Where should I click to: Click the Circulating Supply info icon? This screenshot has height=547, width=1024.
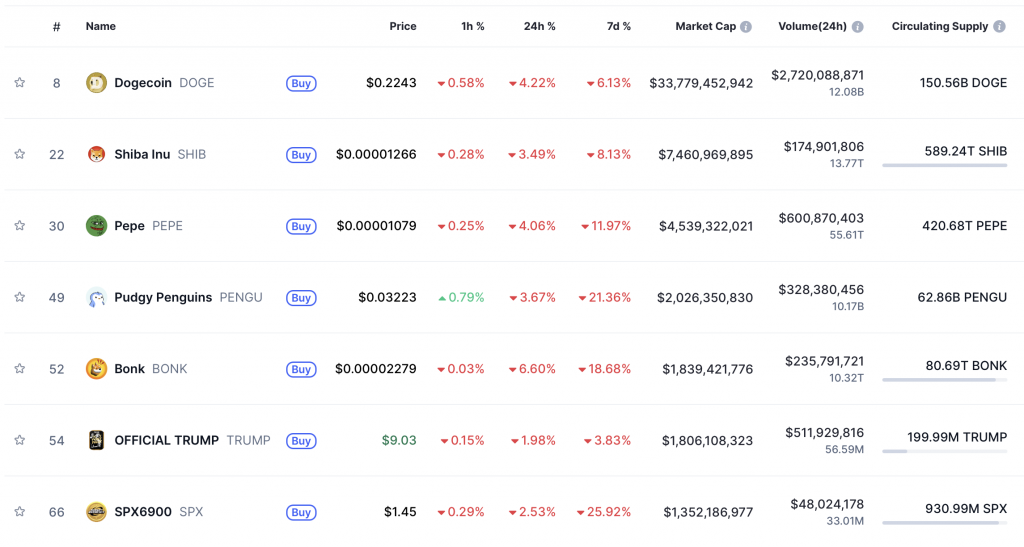pos(999,27)
